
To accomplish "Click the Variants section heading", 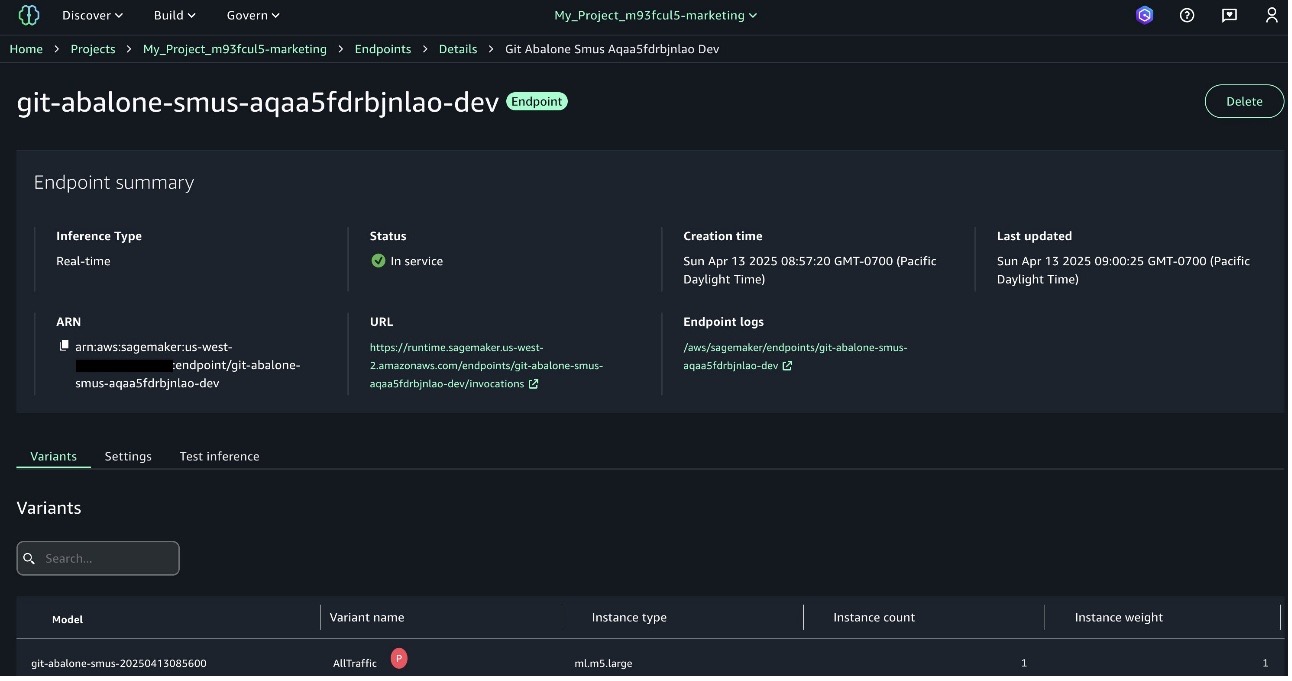I will click(49, 508).
